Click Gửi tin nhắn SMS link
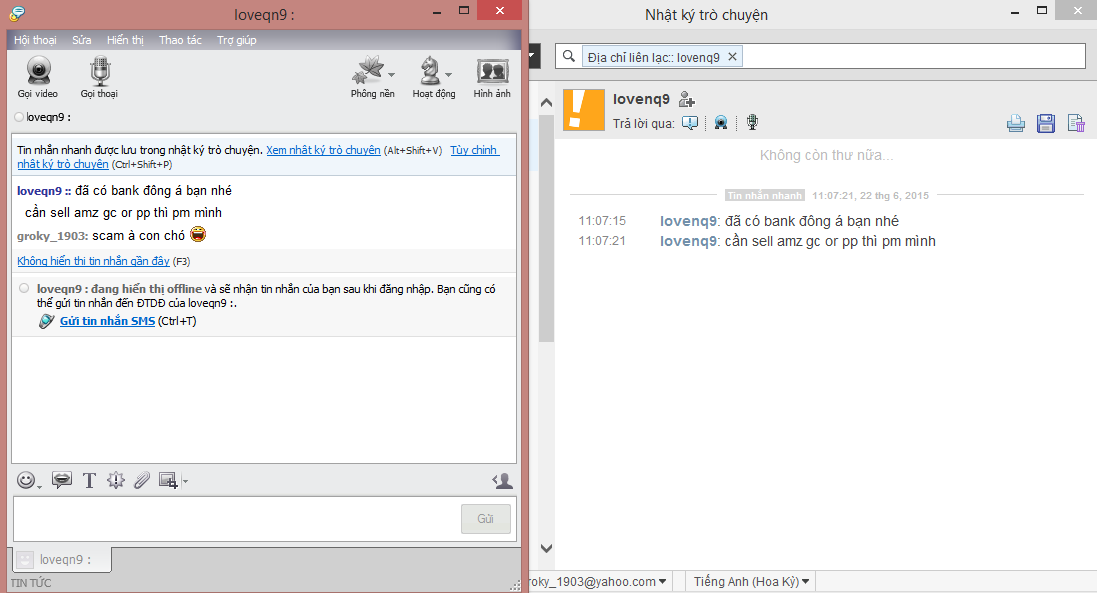Image resolution: width=1097 pixels, height=593 pixels. pos(107,321)
